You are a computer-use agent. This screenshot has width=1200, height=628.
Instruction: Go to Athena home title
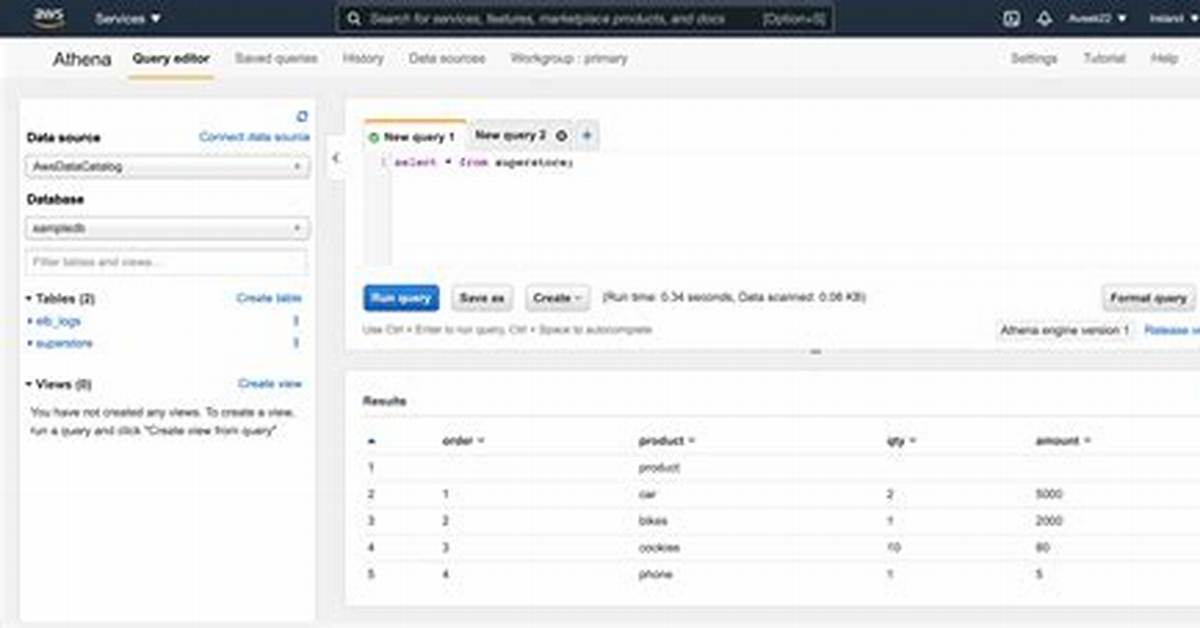coord(82,59)
